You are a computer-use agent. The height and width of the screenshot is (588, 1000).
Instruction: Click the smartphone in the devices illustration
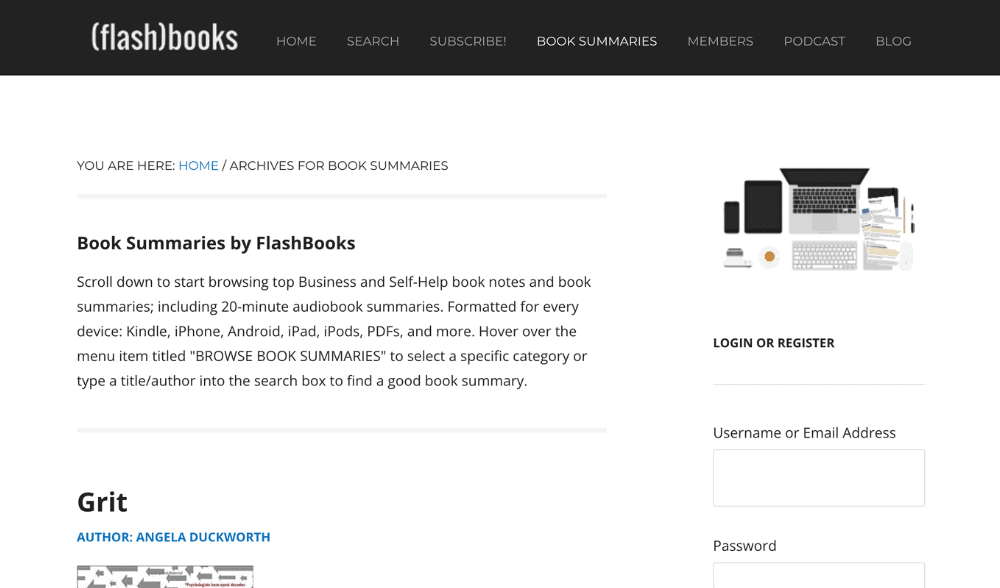point(732,217)
